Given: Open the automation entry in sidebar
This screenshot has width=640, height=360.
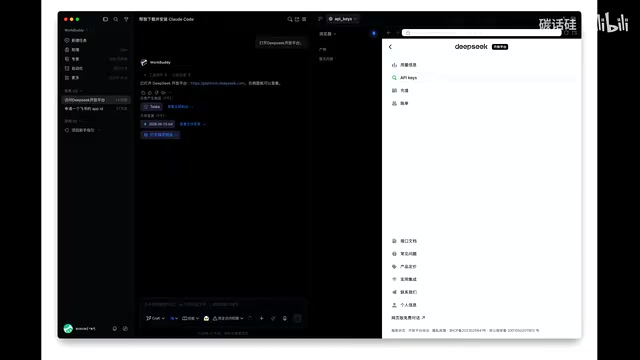Looking at the screenshot, I should point(96,69).
